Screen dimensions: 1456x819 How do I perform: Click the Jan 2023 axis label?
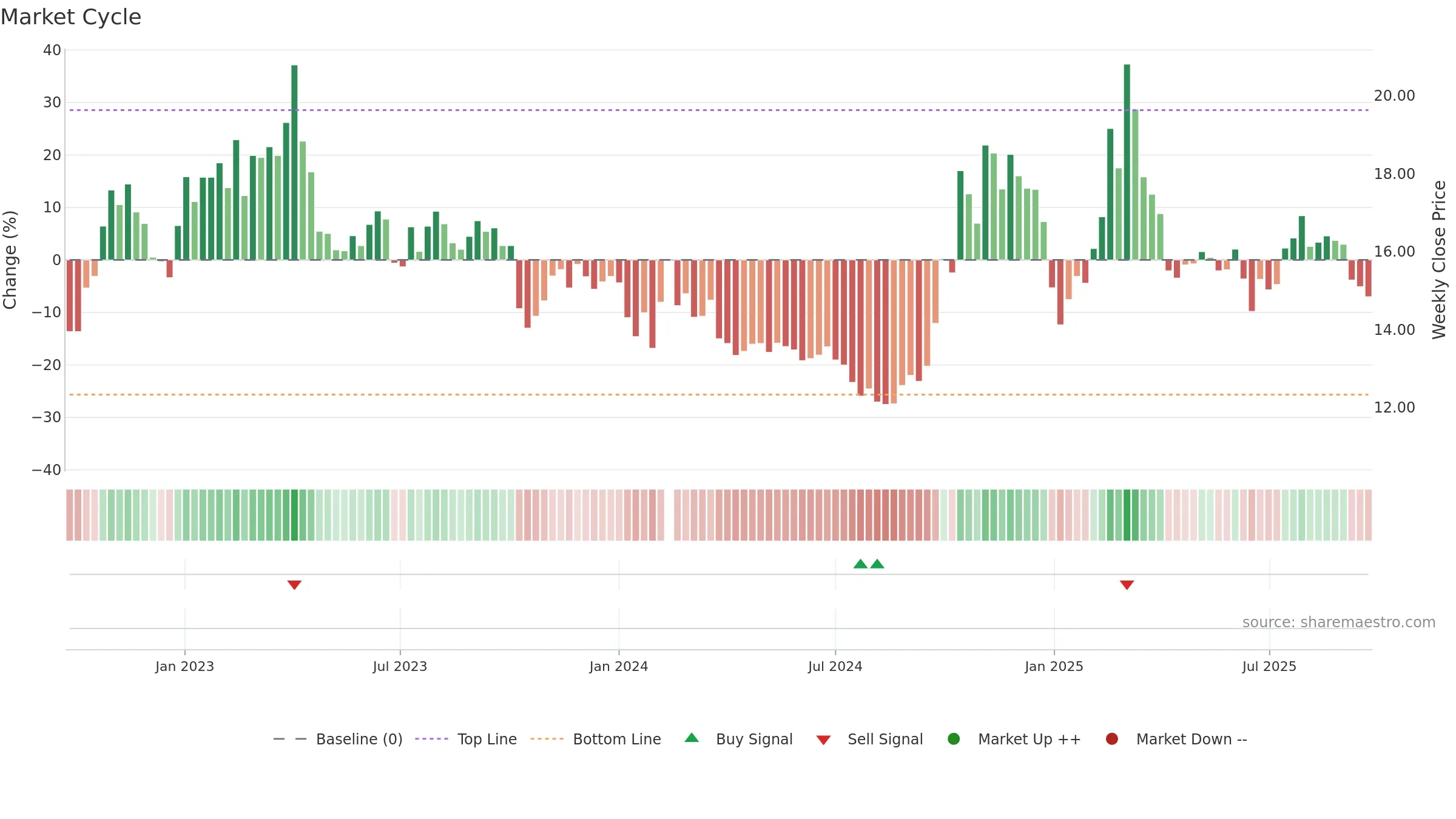click(x=184, y=666)
